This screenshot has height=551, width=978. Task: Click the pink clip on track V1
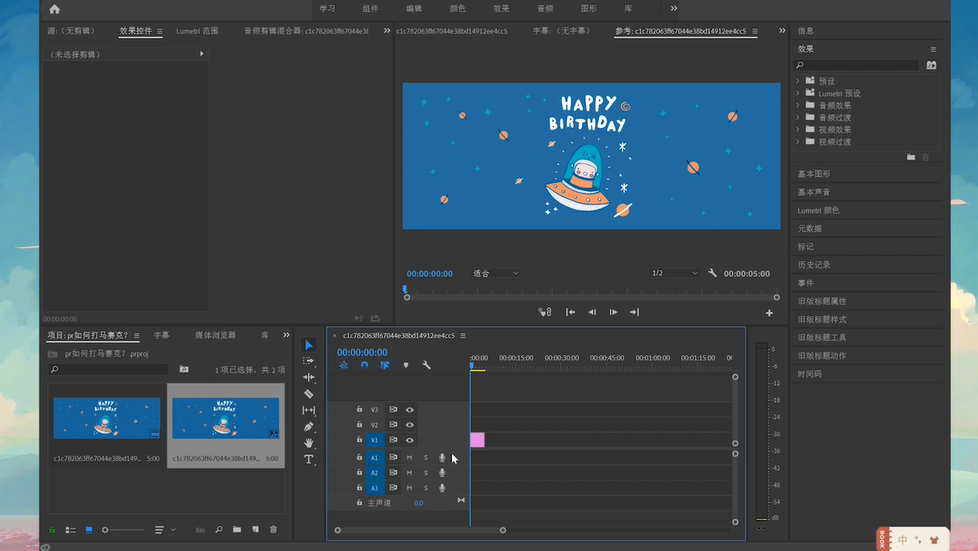click(x=477, y=440)
